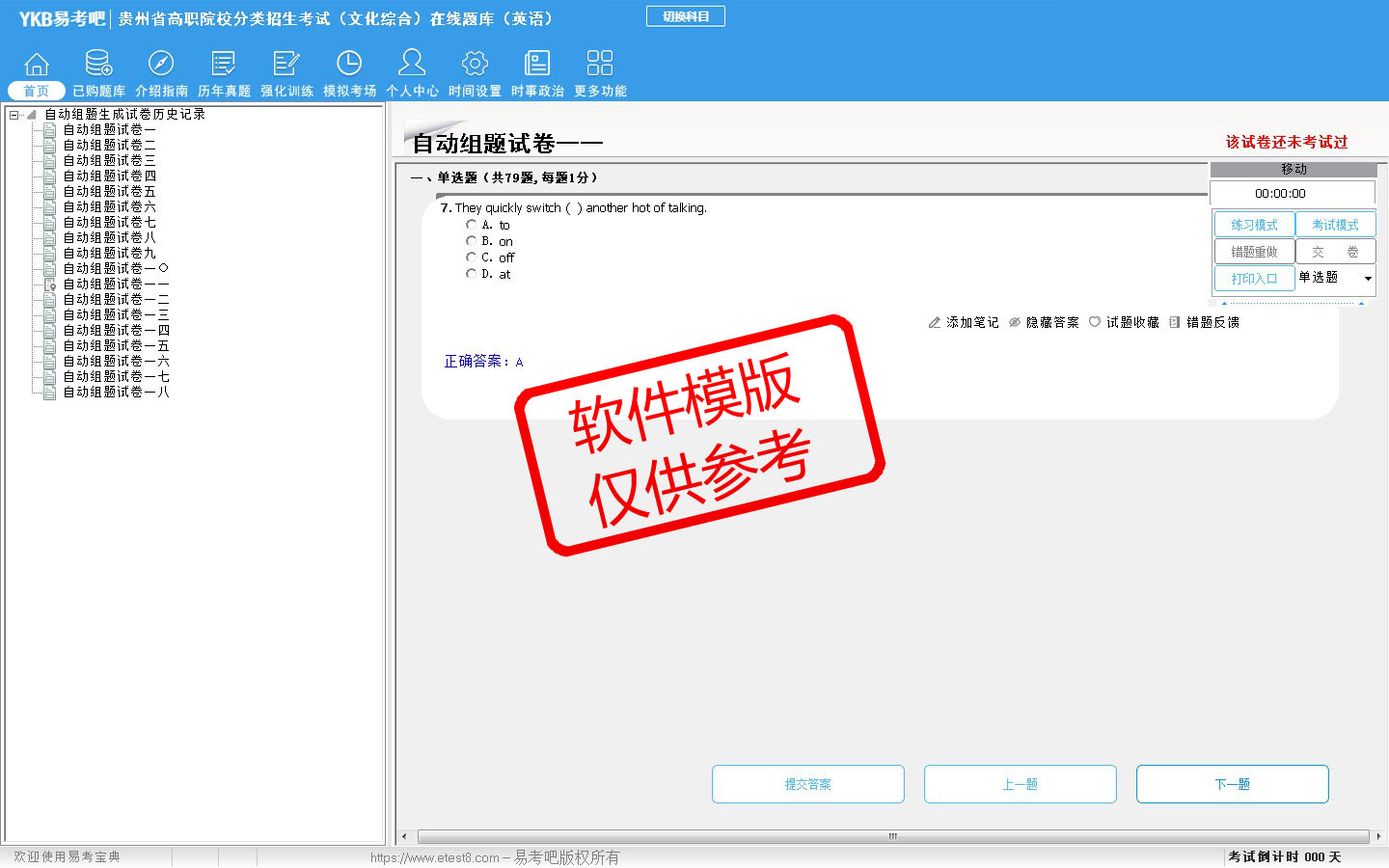Open 更多功能 grid icon

point(600,64)
